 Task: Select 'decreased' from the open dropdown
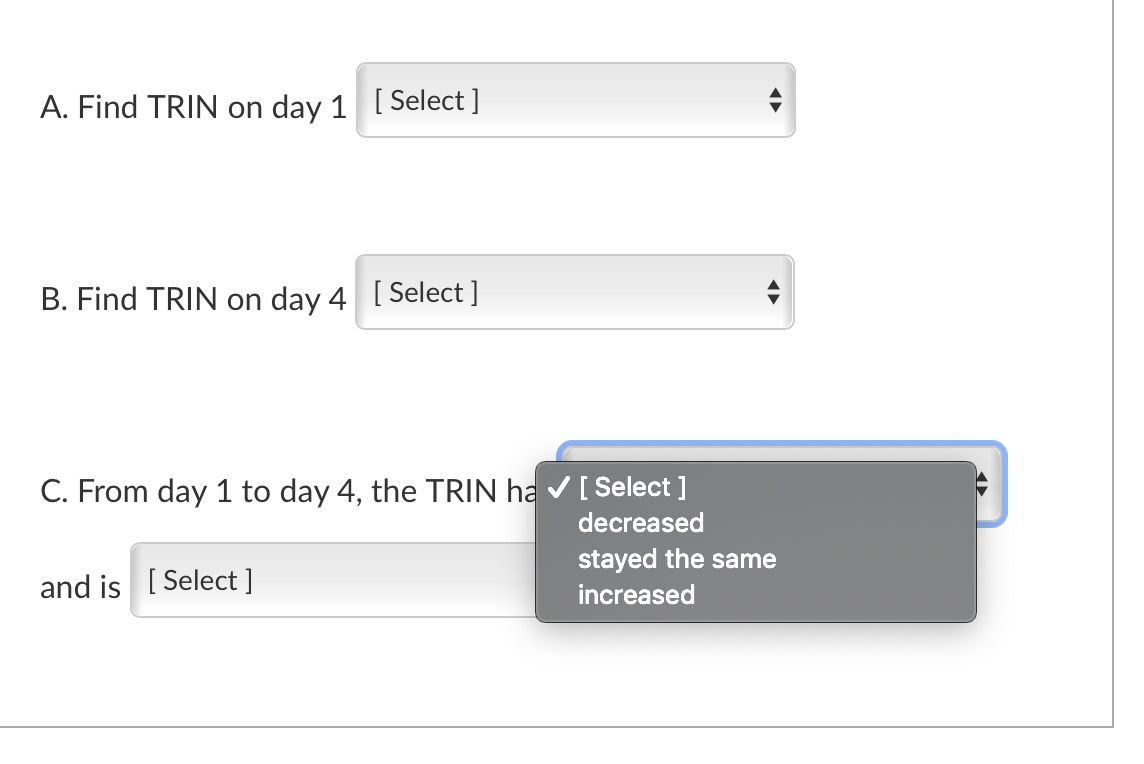(x=640, y=522)
